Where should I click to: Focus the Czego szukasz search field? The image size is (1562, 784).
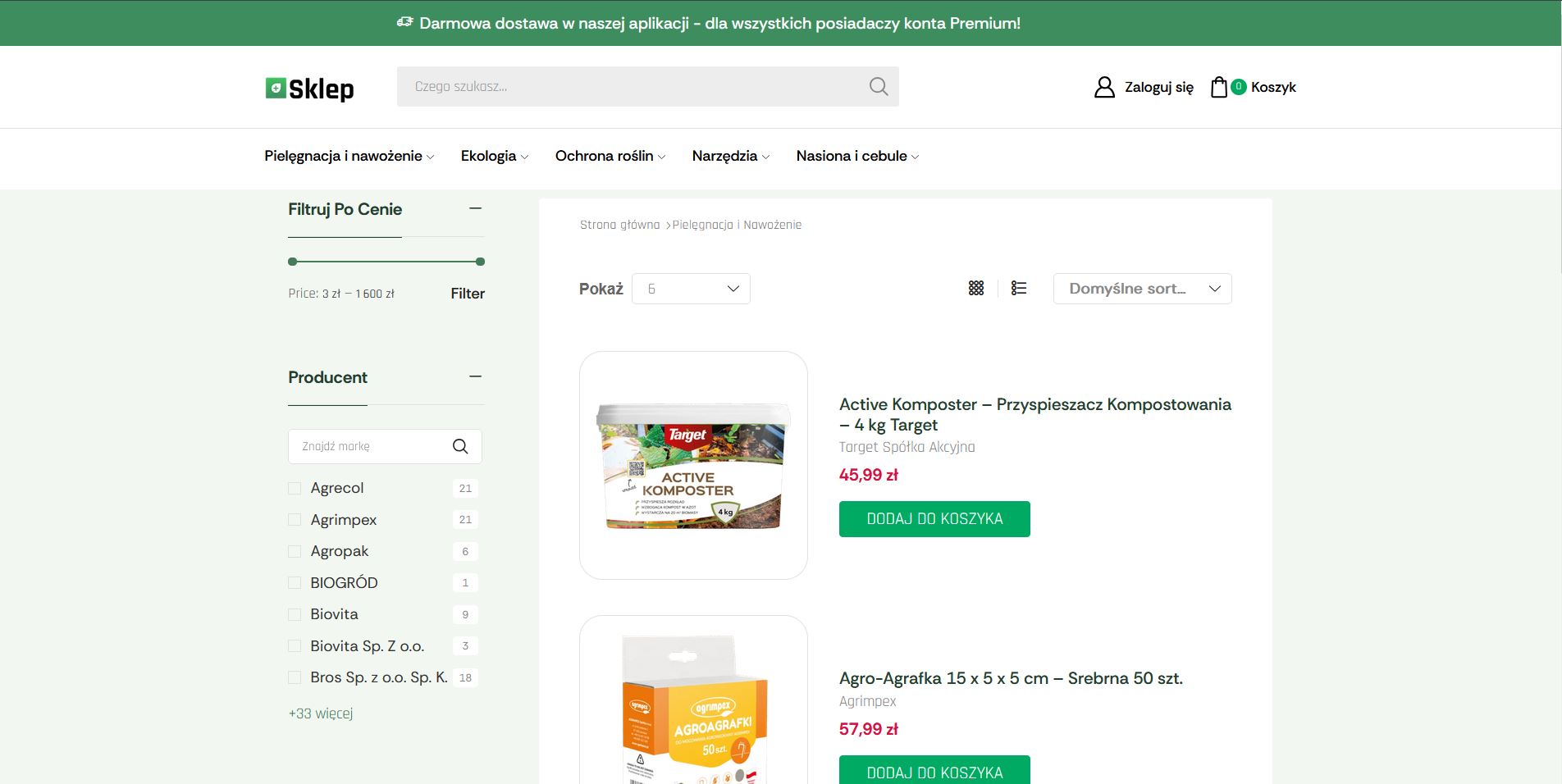click(x=632, y=87)
